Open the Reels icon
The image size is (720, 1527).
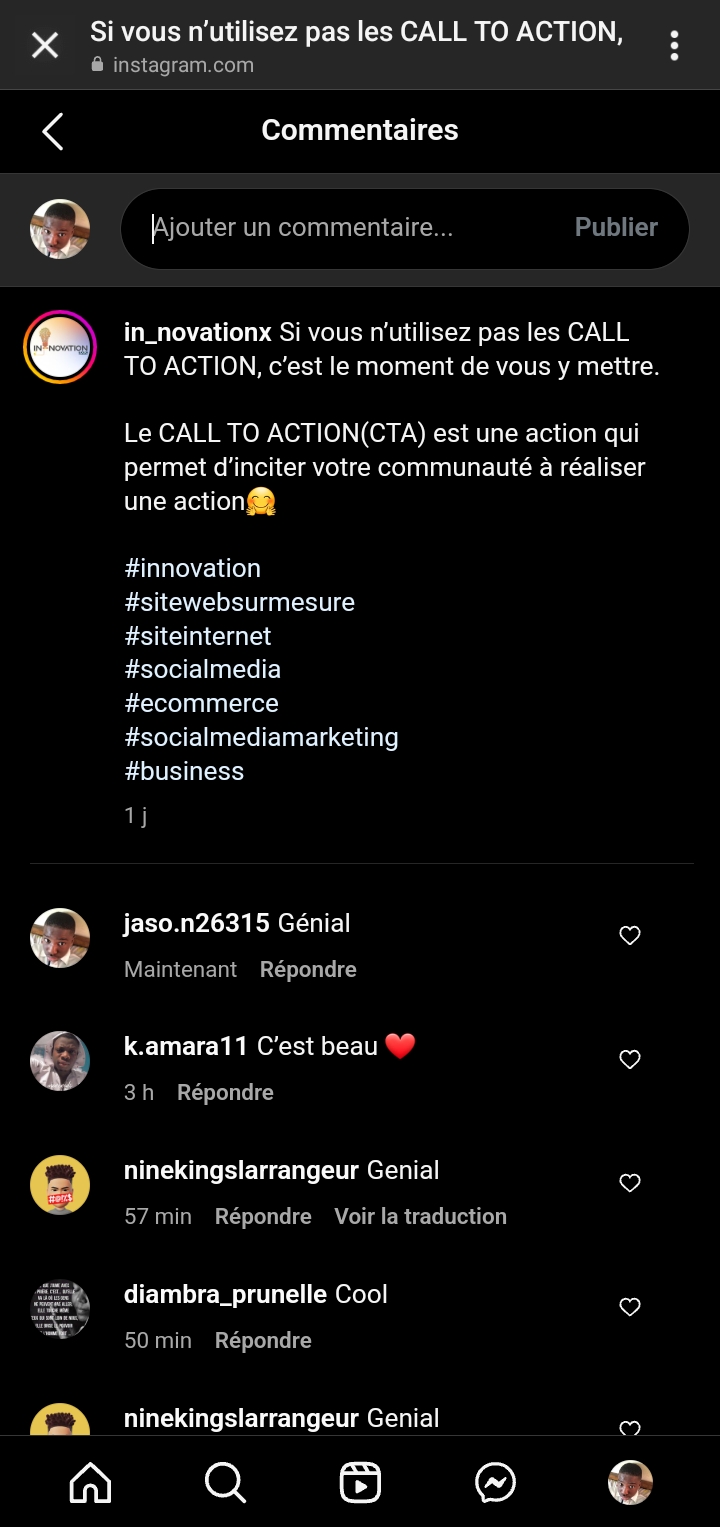tap(360, 1483)
